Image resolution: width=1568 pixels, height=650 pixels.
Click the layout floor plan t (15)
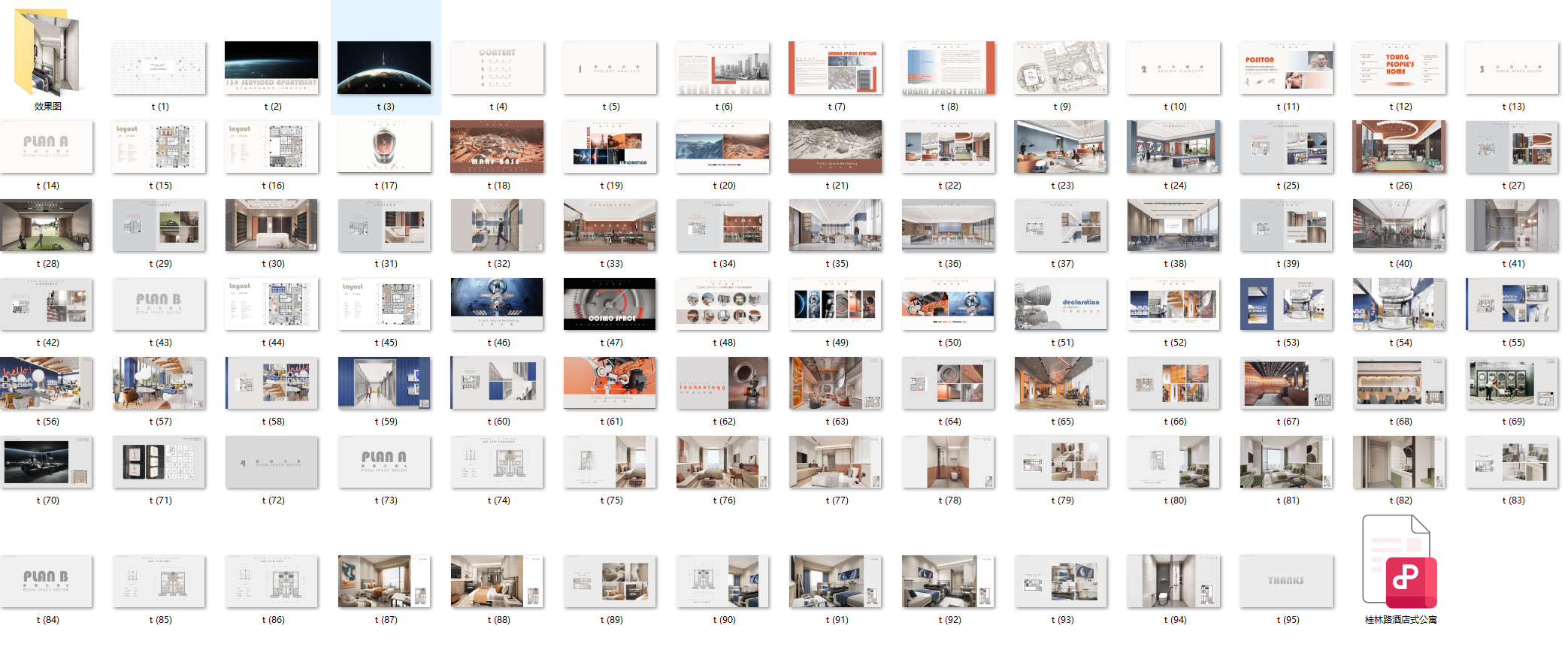[159, 147]
